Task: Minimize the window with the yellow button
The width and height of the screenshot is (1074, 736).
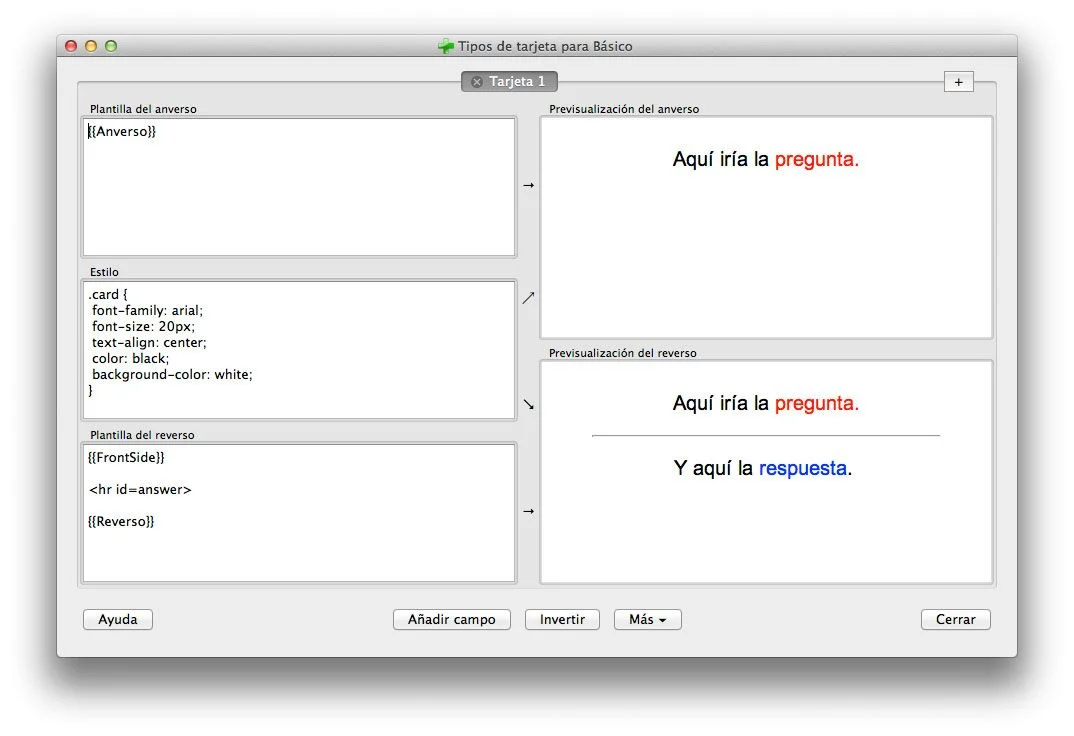Action: click(x=91, y=46)
